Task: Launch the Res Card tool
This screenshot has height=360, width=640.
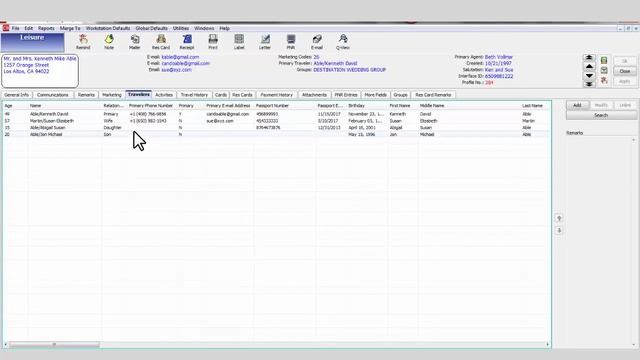Action: click(161, 42)
